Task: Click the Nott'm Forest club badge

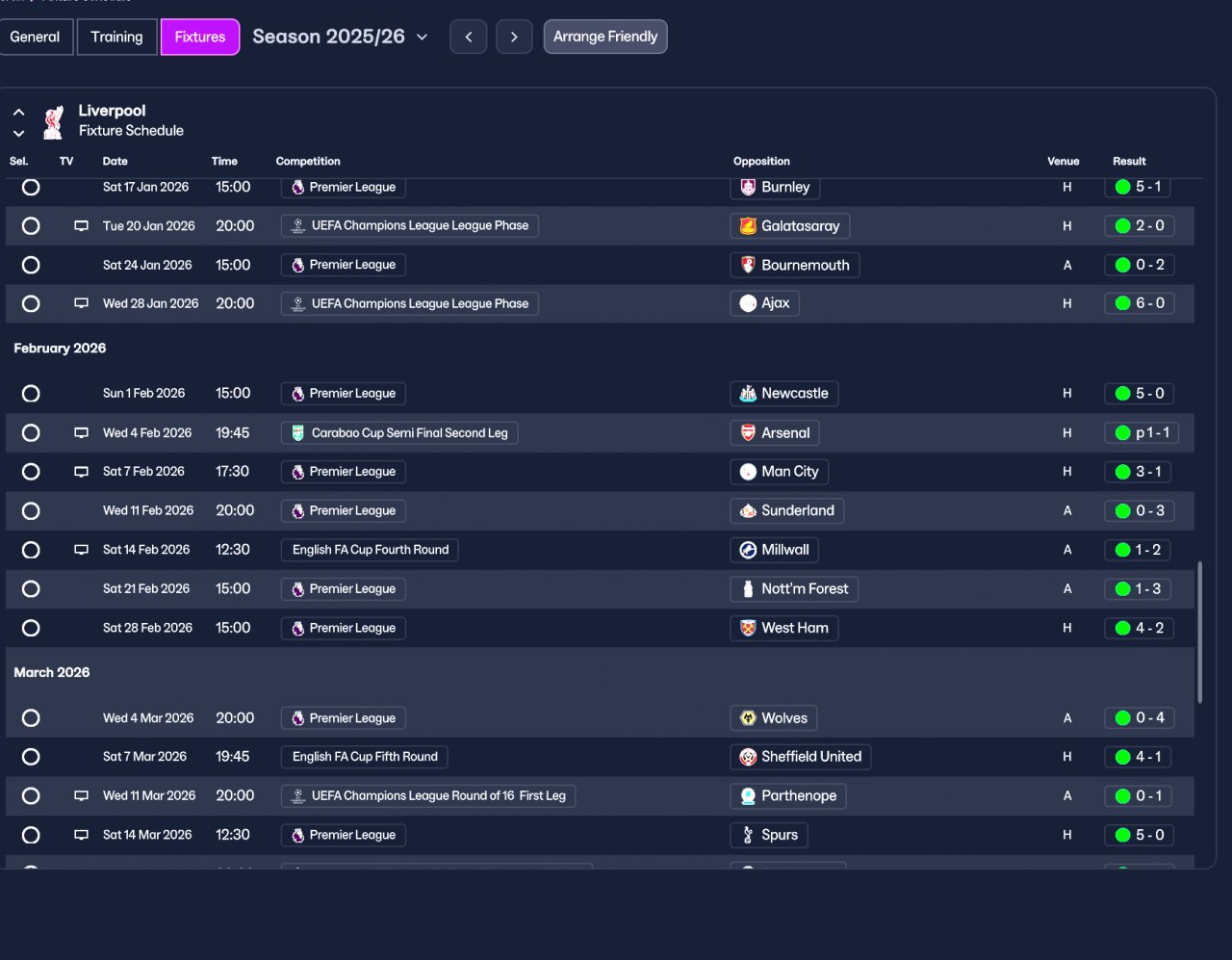Action: 748,589
